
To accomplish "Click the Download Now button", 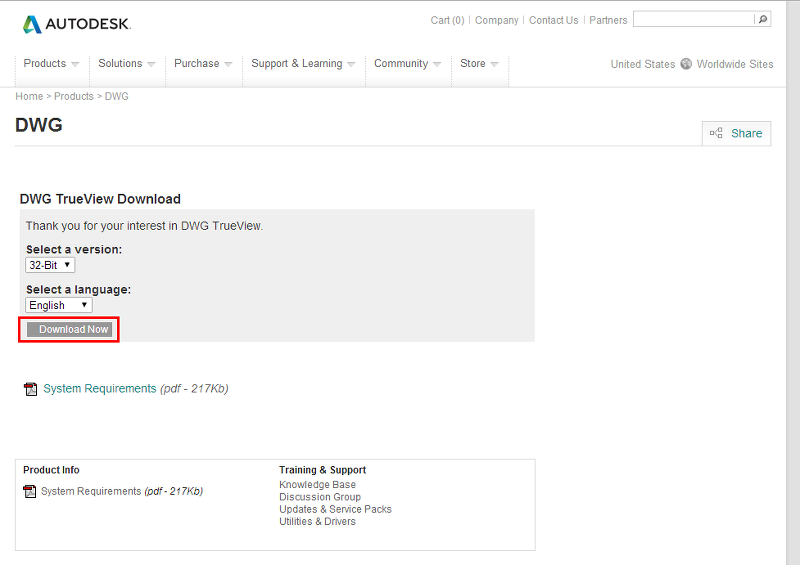I will (x=69, y=330).
